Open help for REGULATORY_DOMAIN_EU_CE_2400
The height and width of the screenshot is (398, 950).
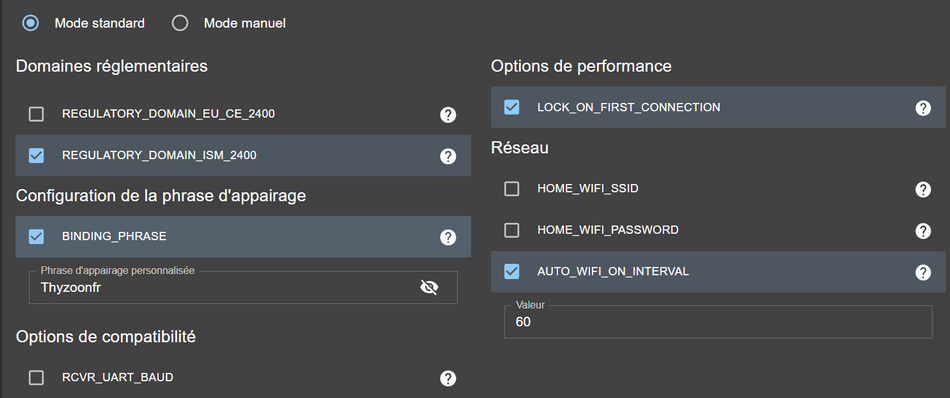[448, 114]
